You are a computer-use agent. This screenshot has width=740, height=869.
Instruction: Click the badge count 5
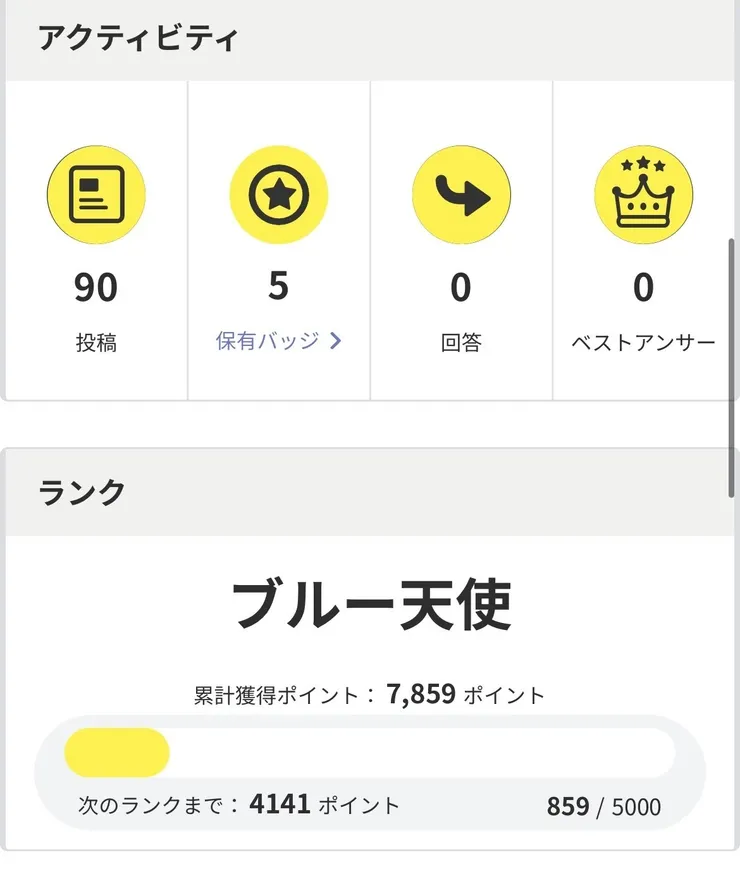279,286
